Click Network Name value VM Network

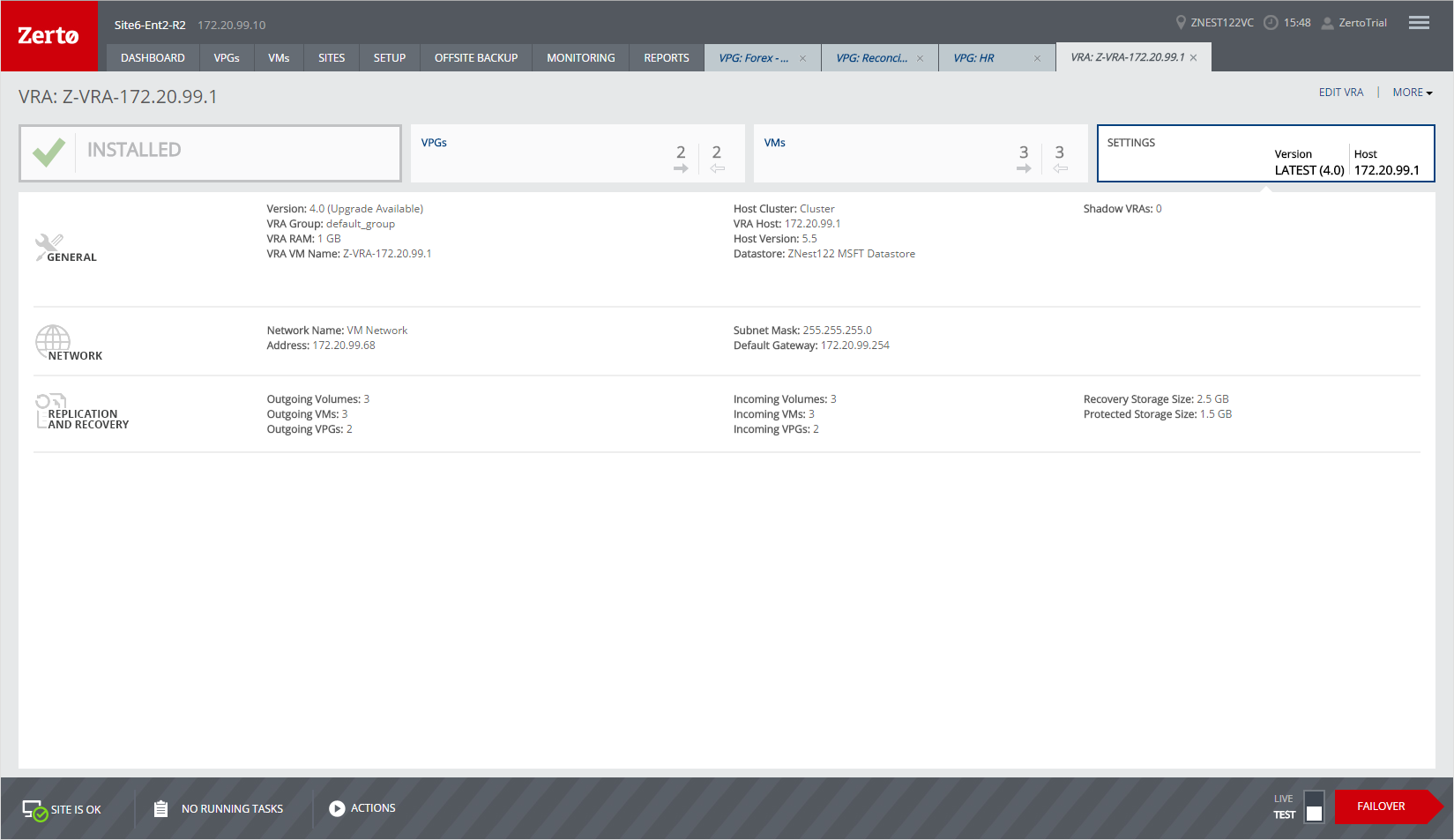point(377,331)
